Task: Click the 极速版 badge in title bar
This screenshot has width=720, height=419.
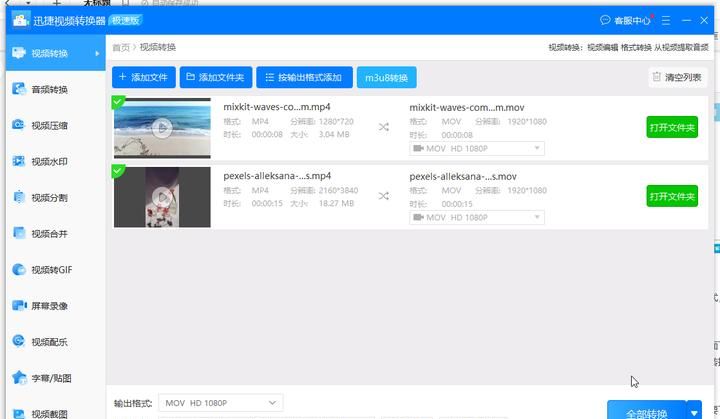Action: click(x=125, y=20)
